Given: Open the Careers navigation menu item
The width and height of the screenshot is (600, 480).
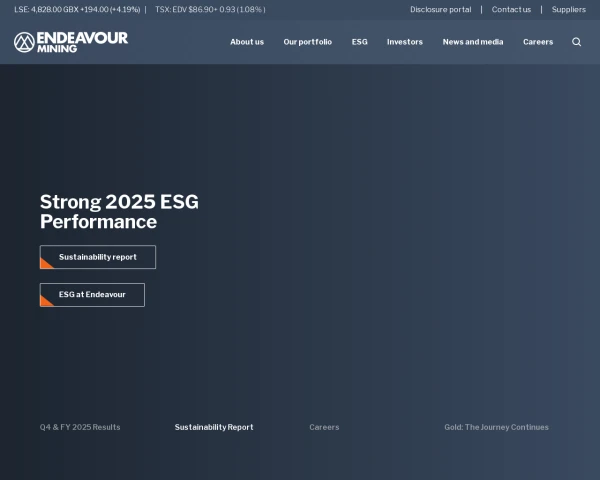Looking at the screenshot, I should coord(538,42).
